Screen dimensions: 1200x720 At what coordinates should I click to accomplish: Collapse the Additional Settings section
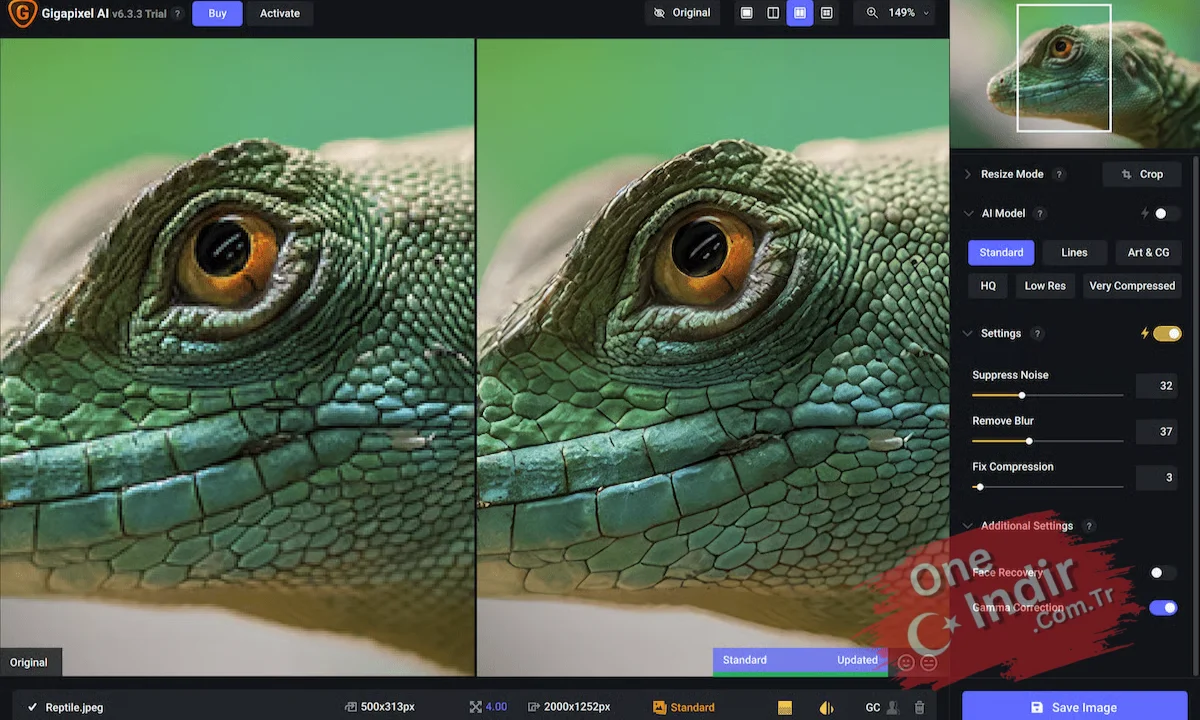[967, 526]
